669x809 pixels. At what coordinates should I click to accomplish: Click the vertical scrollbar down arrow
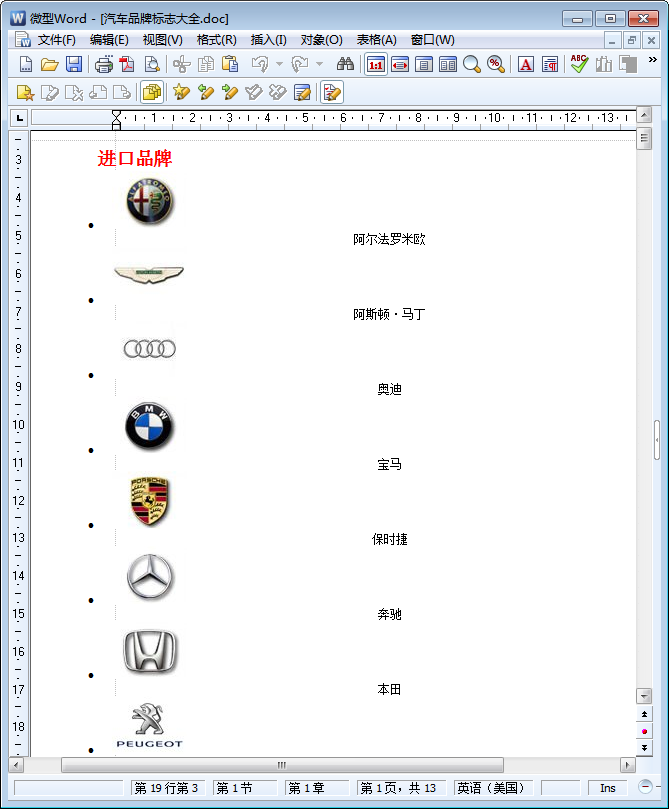644,695
